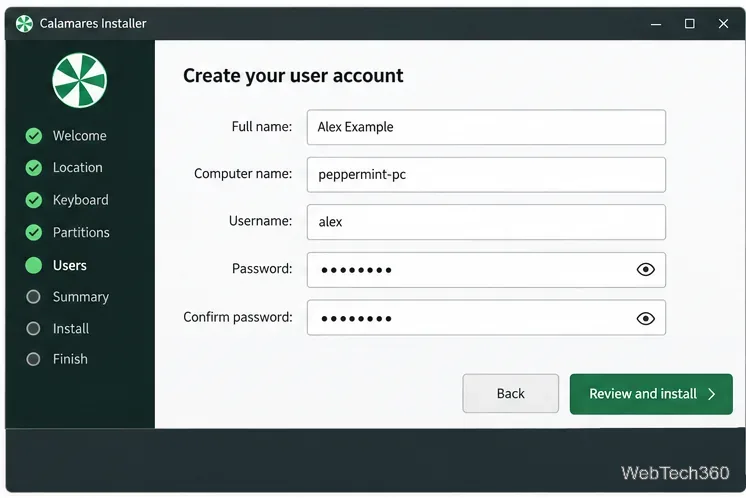This screenshot has width=746, height=498.
Task: Click the chevron arrow on Review and install
Action: point(712,394)
